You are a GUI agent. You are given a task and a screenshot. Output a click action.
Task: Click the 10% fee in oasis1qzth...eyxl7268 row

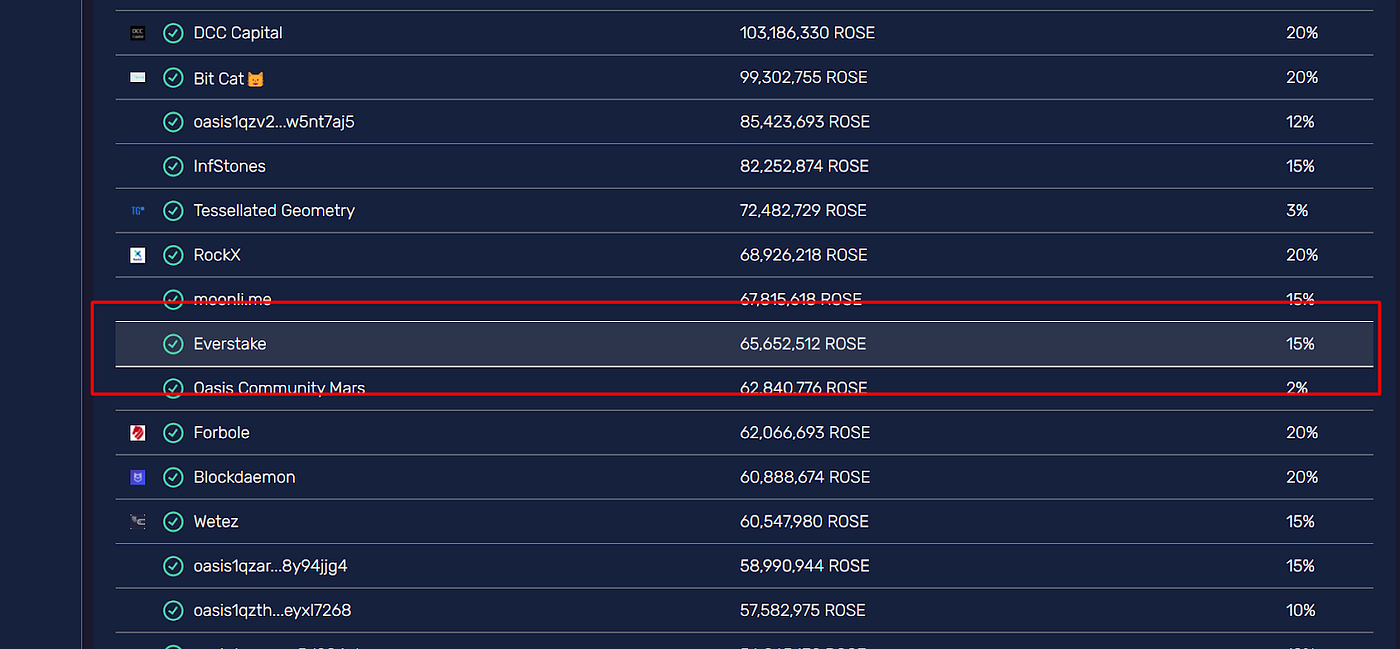(1301, 610)
